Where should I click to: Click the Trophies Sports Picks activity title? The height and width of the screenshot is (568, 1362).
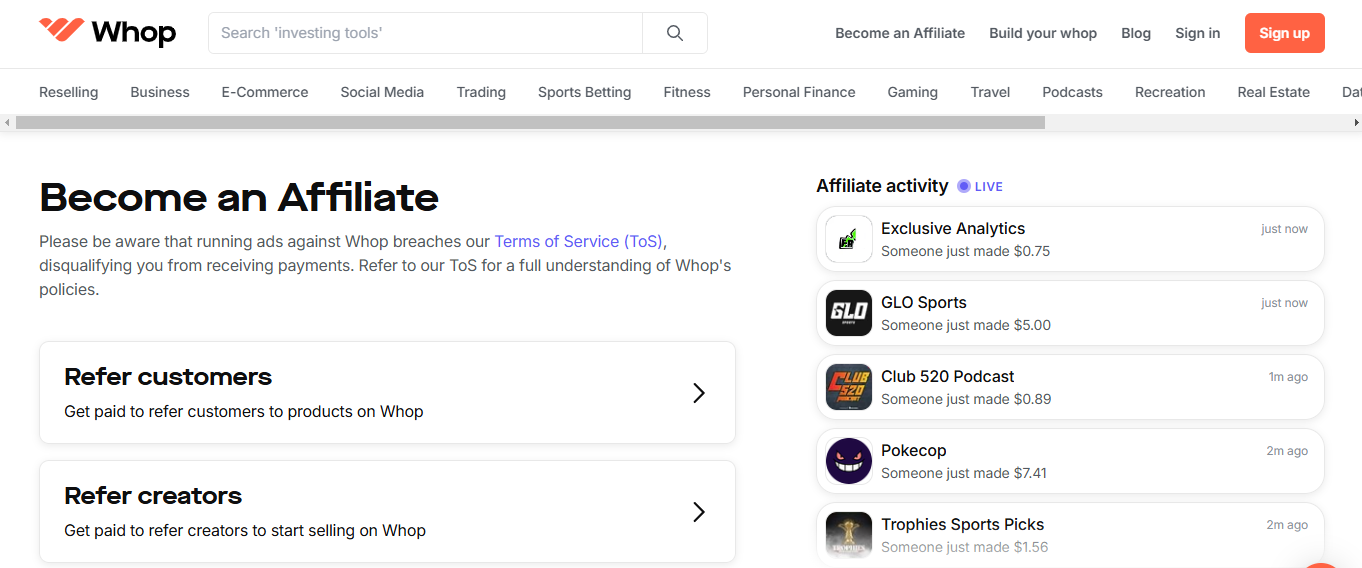pyautogui.click(x=963, y=524)
